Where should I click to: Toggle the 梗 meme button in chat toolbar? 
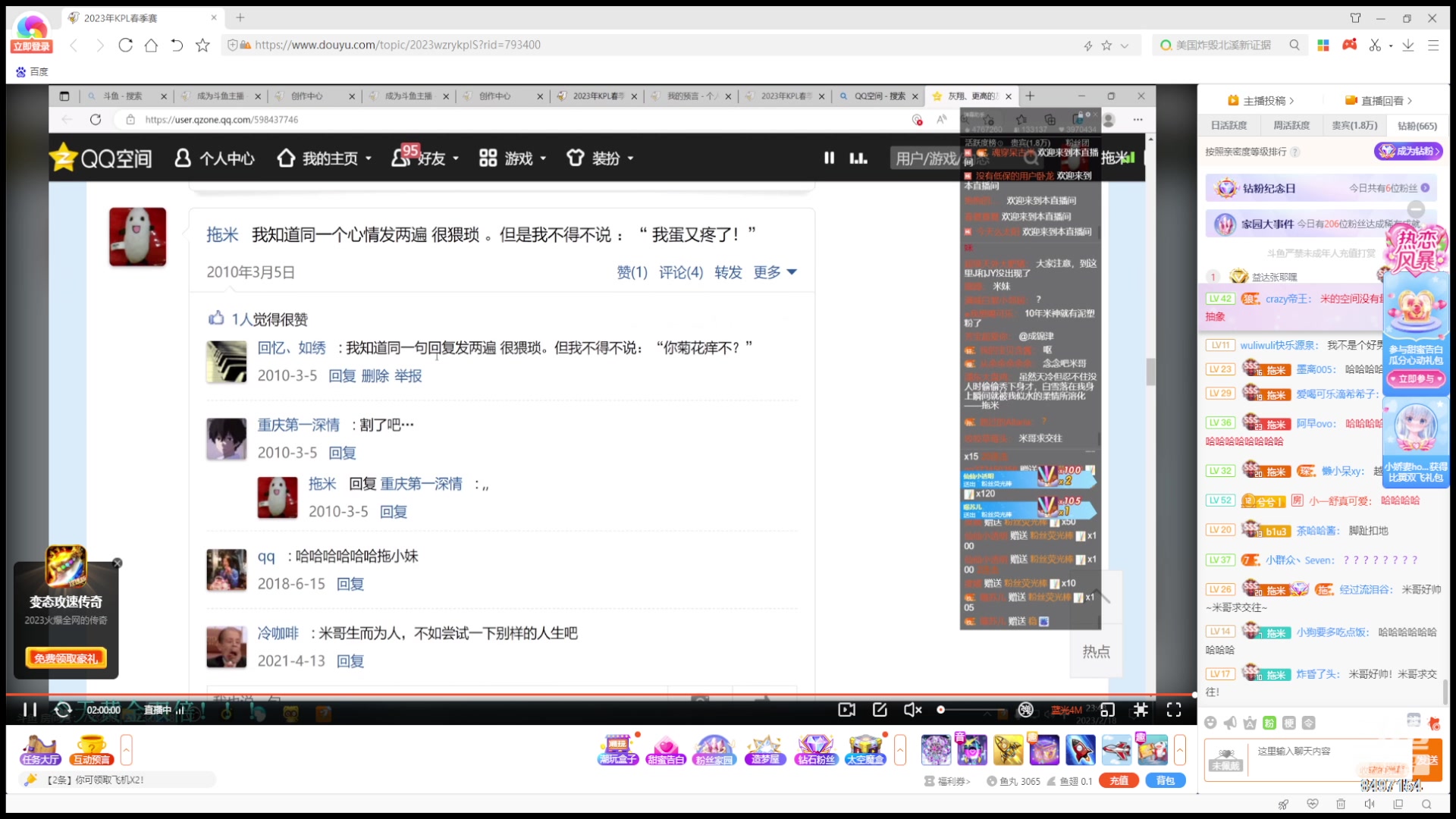[x=1289, y=723]
